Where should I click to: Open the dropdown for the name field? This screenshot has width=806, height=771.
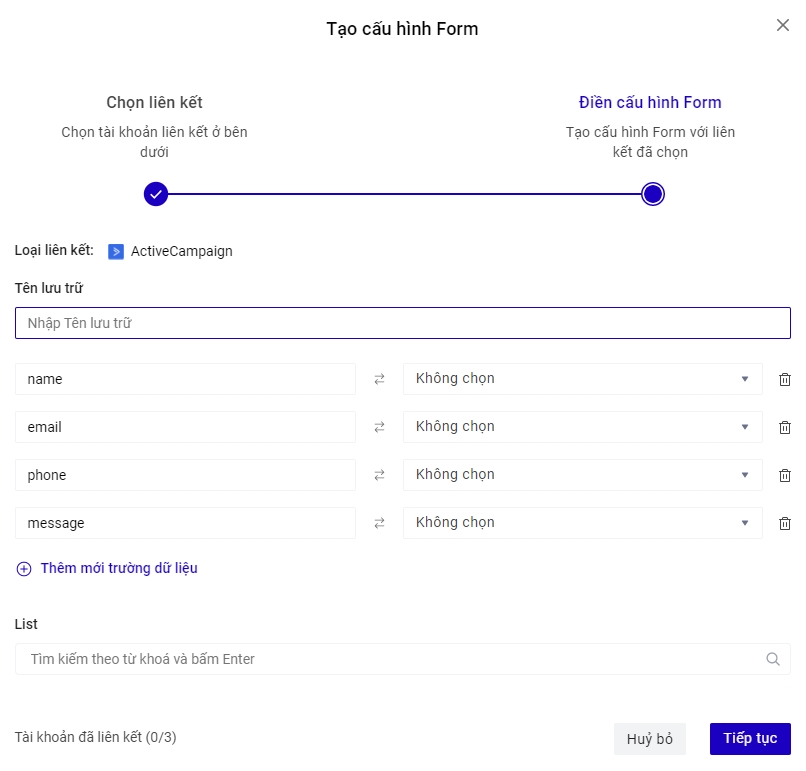582,379
